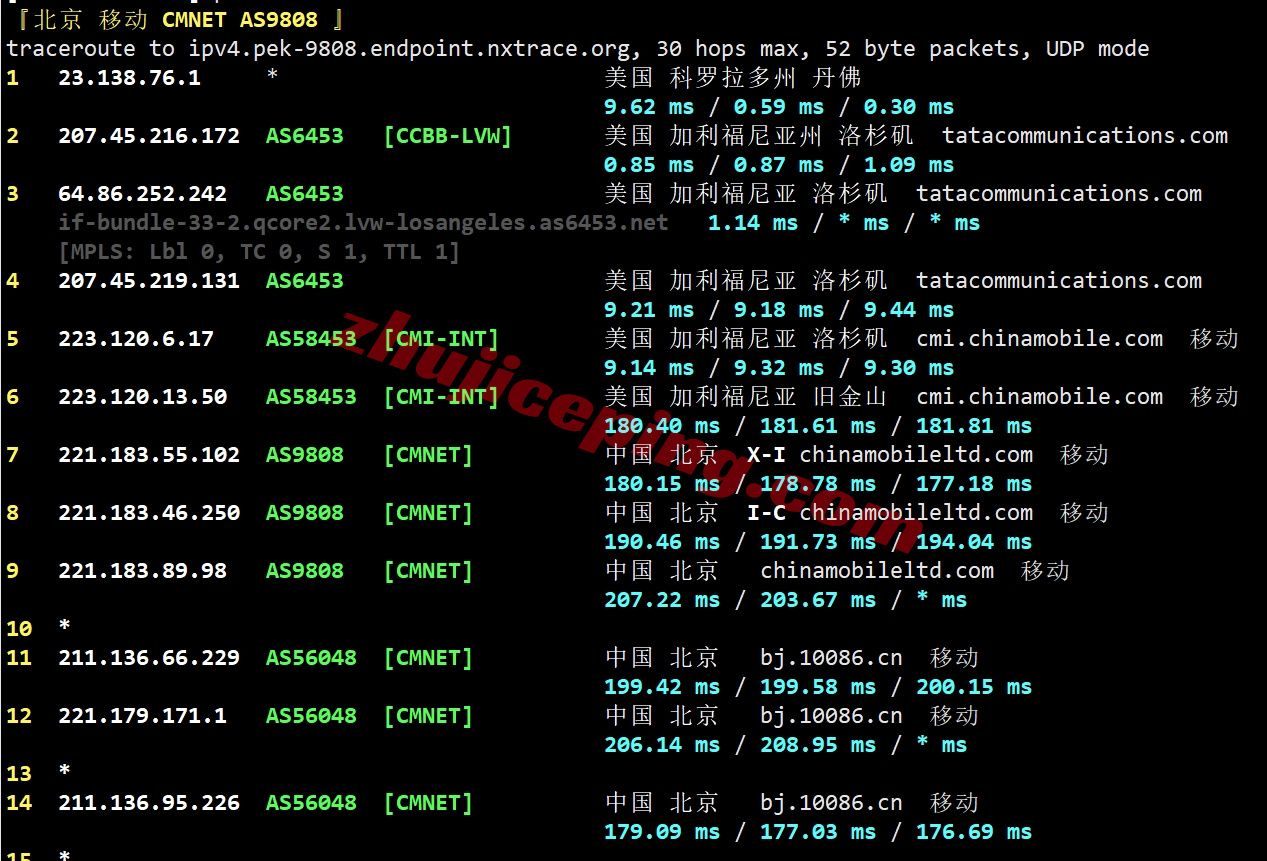Select the [CMI-INT] tag on hop 5
This screenshot has width=1267, height=861.
(441, 339)
